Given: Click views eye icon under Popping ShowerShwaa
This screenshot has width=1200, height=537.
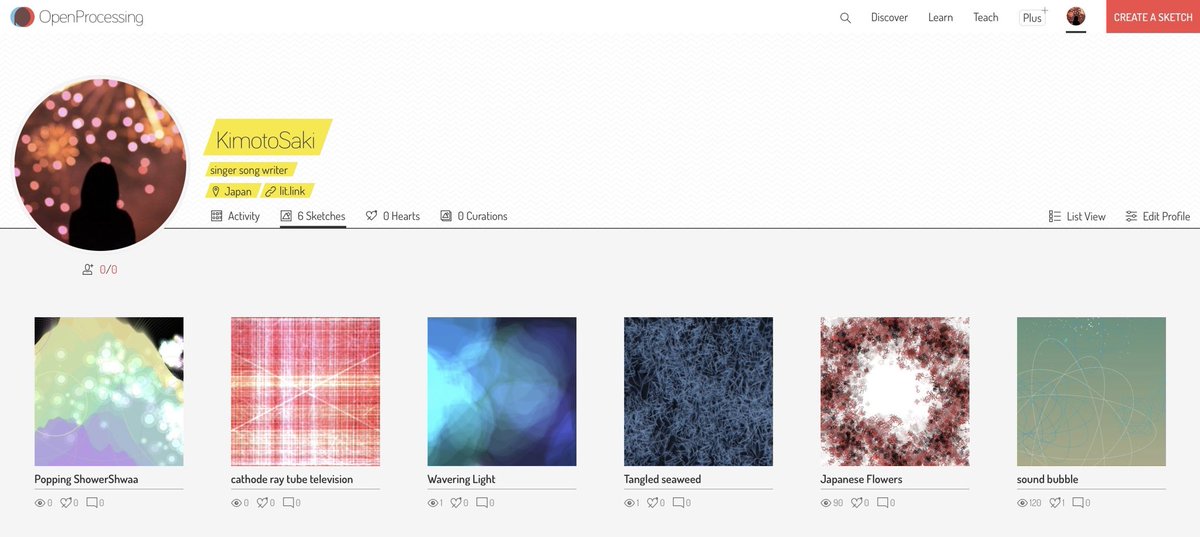Looking at the screenshot, I should pyautogui.click(x=40, y=503).
